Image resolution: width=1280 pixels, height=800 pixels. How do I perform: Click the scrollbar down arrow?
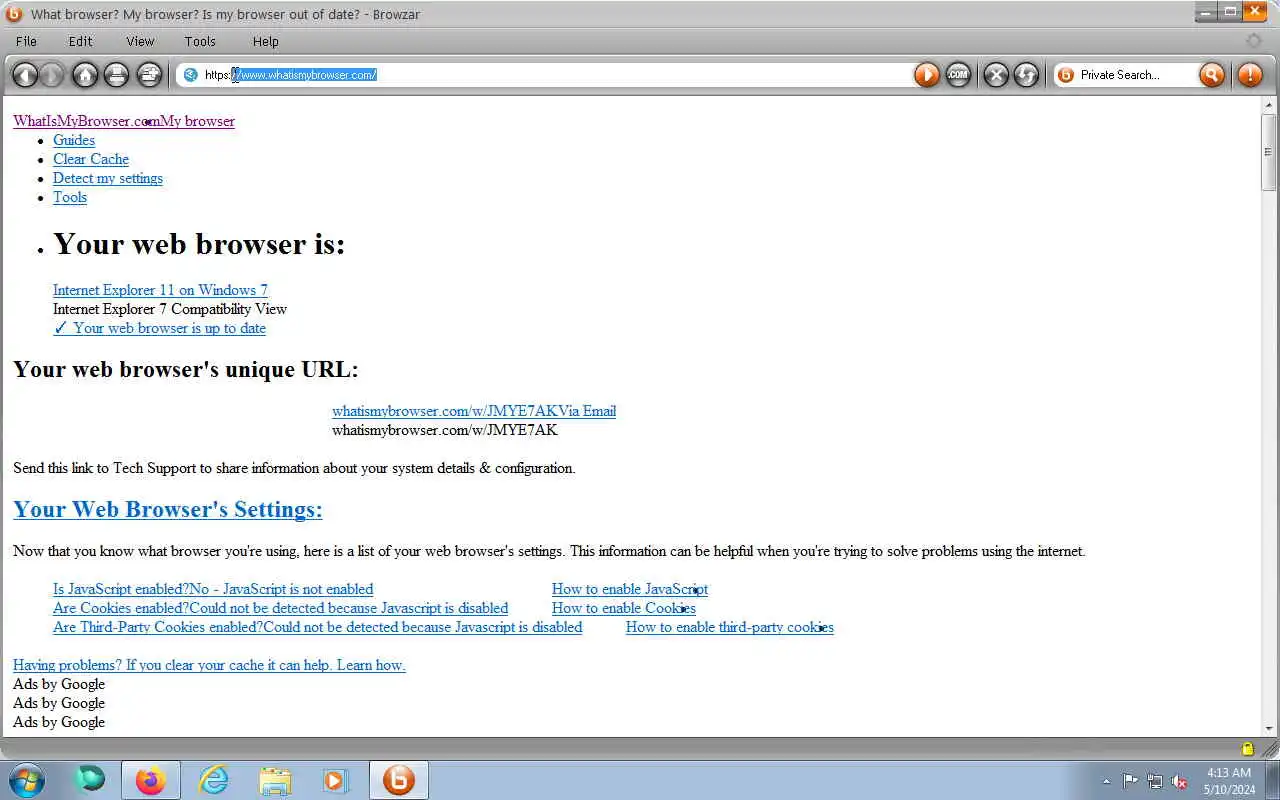[1269, 728]
